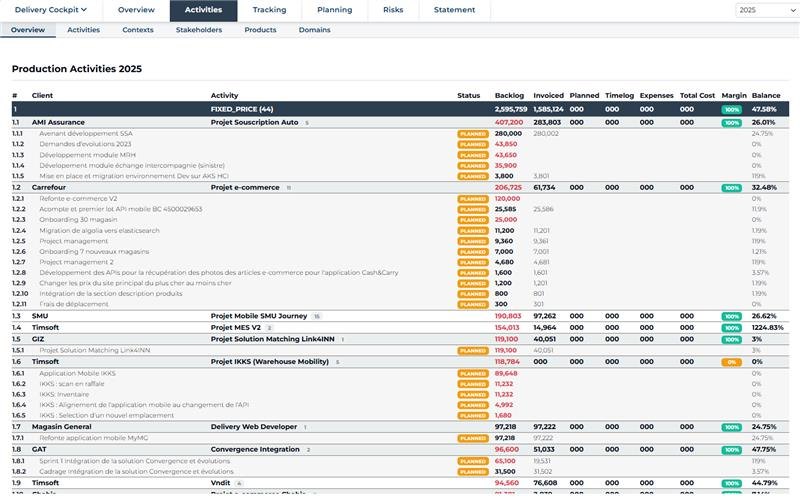This screenshot has height=496, width=800.
Task: Open the Statement tab
Action: pos(454,10)
